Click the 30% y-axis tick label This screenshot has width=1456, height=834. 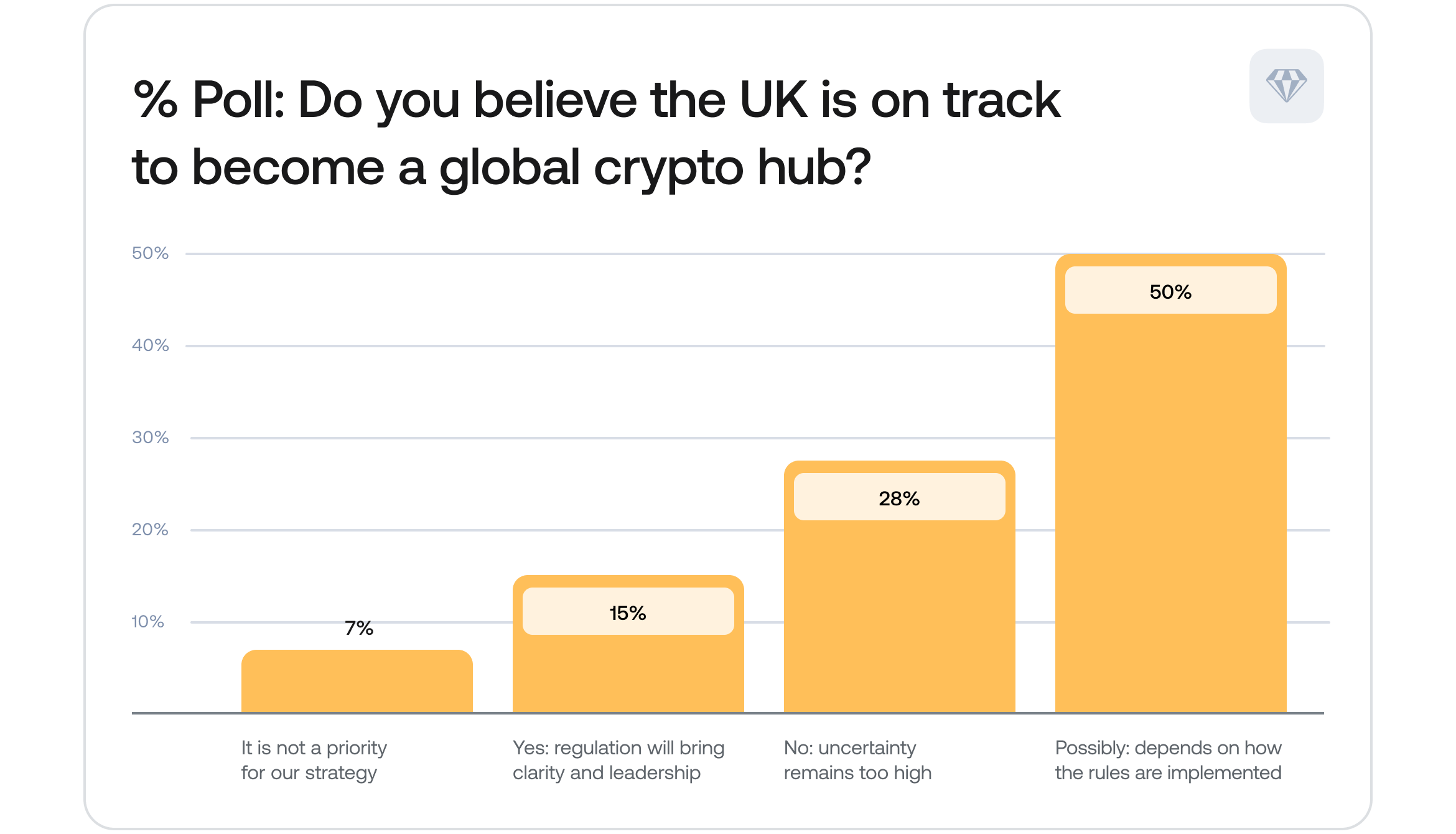(x=150, y=438)
